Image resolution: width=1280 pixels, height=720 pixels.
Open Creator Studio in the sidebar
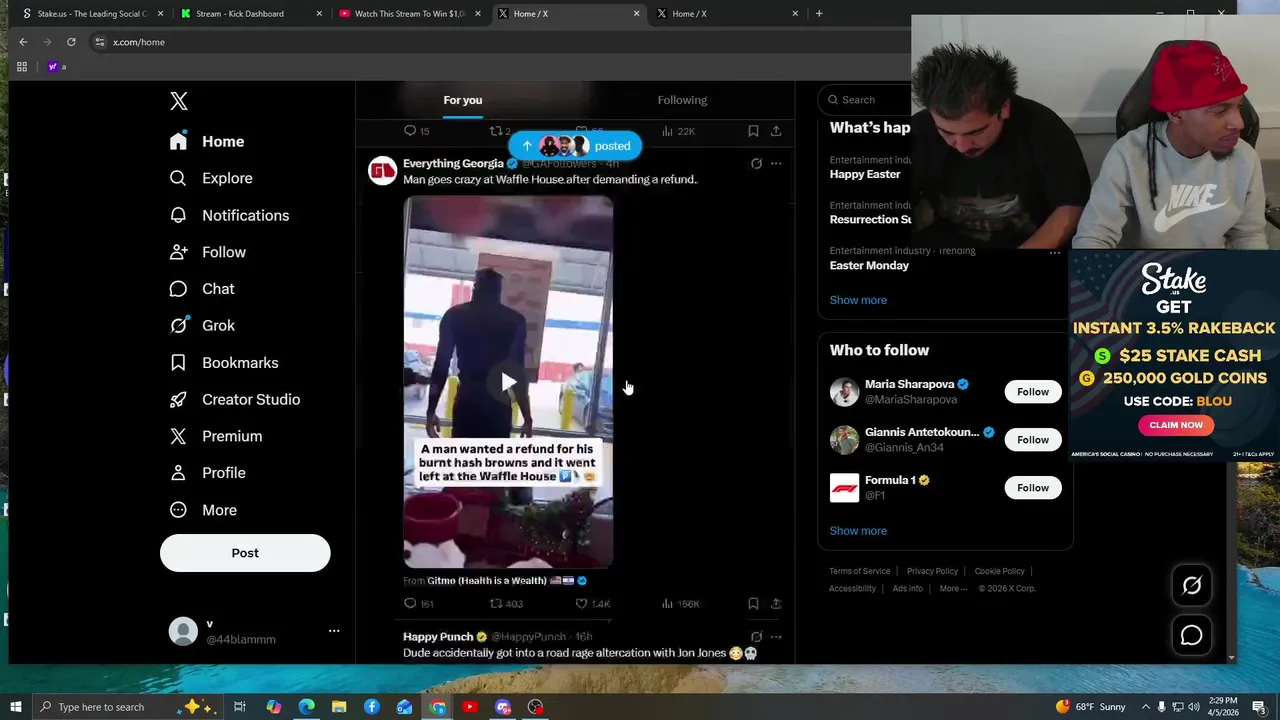(x=235, y=399)
